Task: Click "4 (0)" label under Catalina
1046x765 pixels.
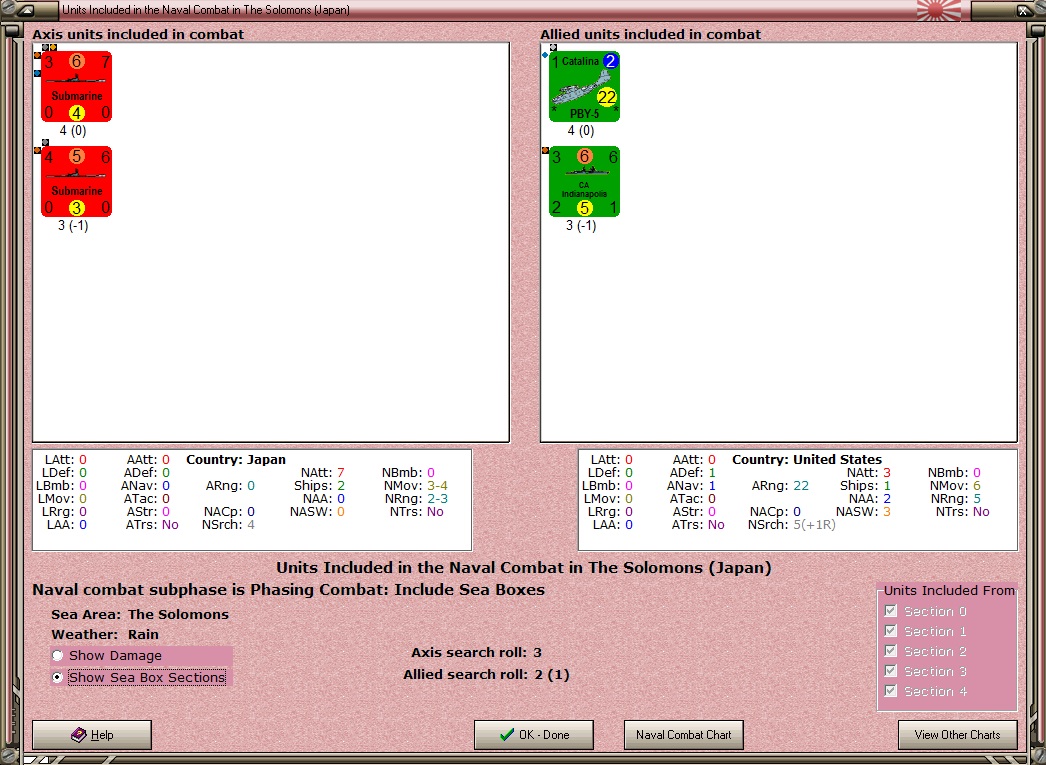Action: tap(580, 131)
